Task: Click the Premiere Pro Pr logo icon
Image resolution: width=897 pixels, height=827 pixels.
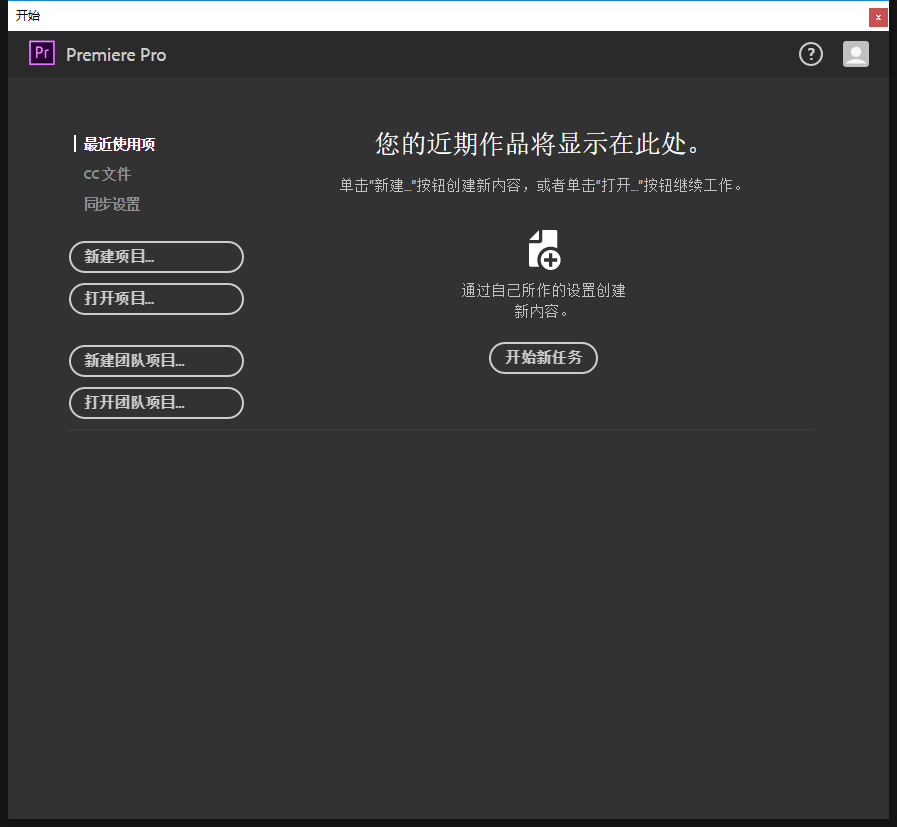Action: (x=42, y=53)
